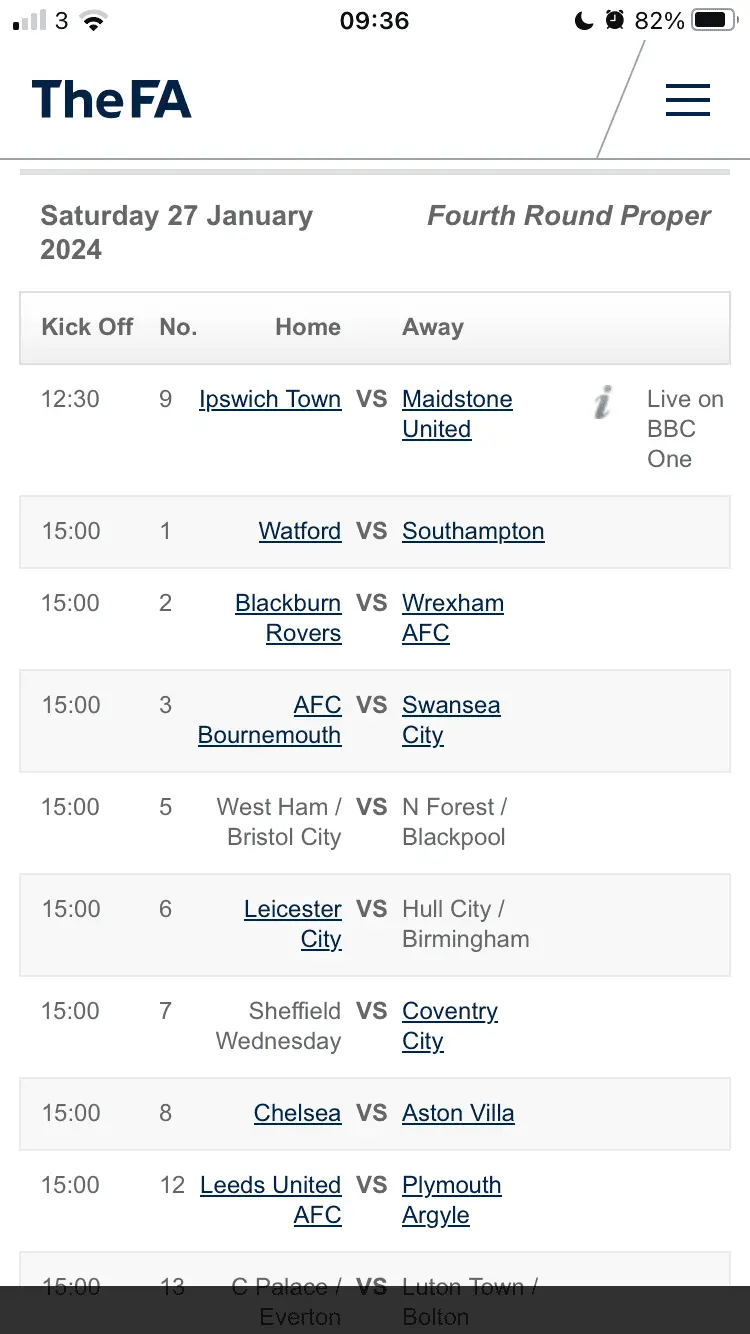750x1334 pixels.
Task: Open Leicester City team link
Action: coord(293,923)
